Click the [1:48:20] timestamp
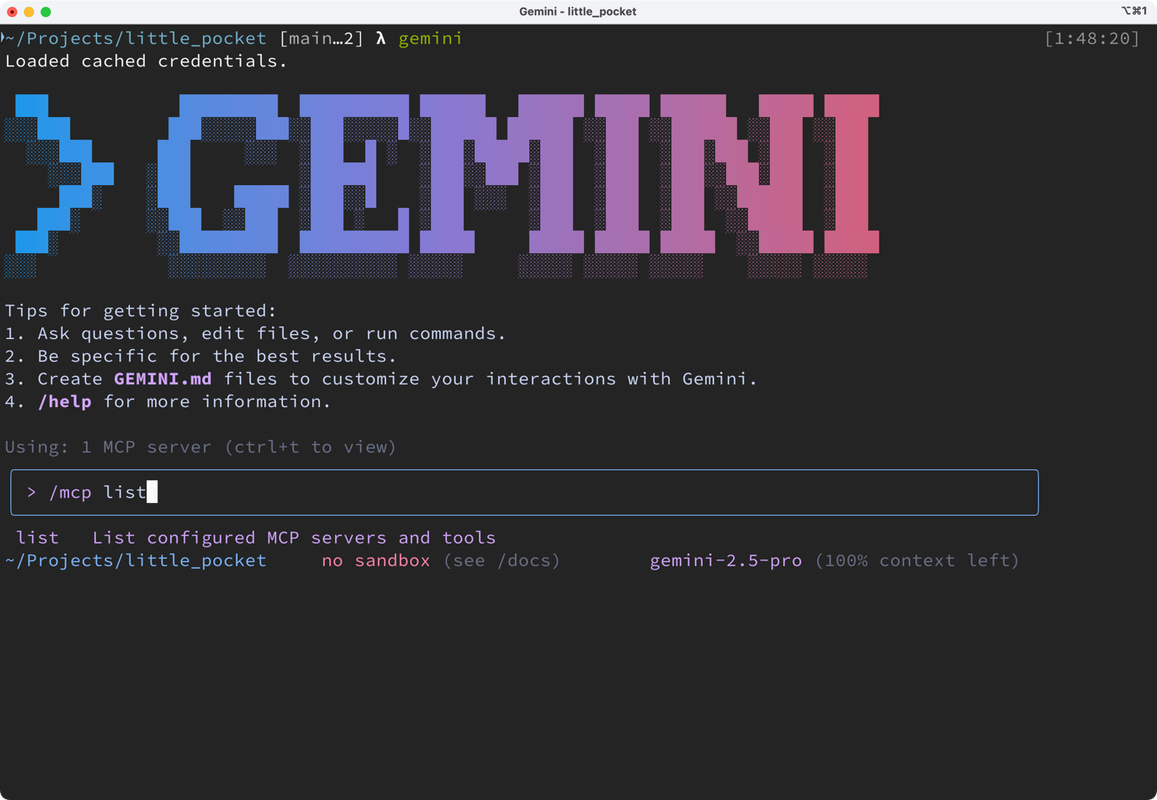The image size is (1157, 800). [x=1091, y=38]
